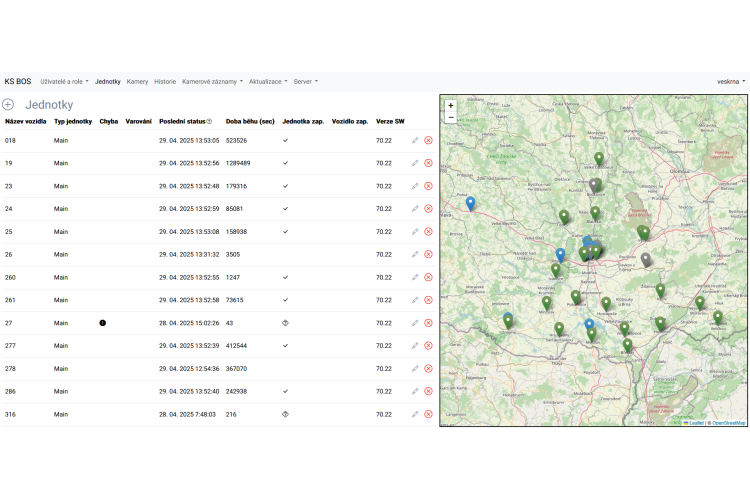Open the veskrna user dropdown
Image resolution: width=750 pixels, height=500 pixels.
pyautogui.click(x=731, y=82)
